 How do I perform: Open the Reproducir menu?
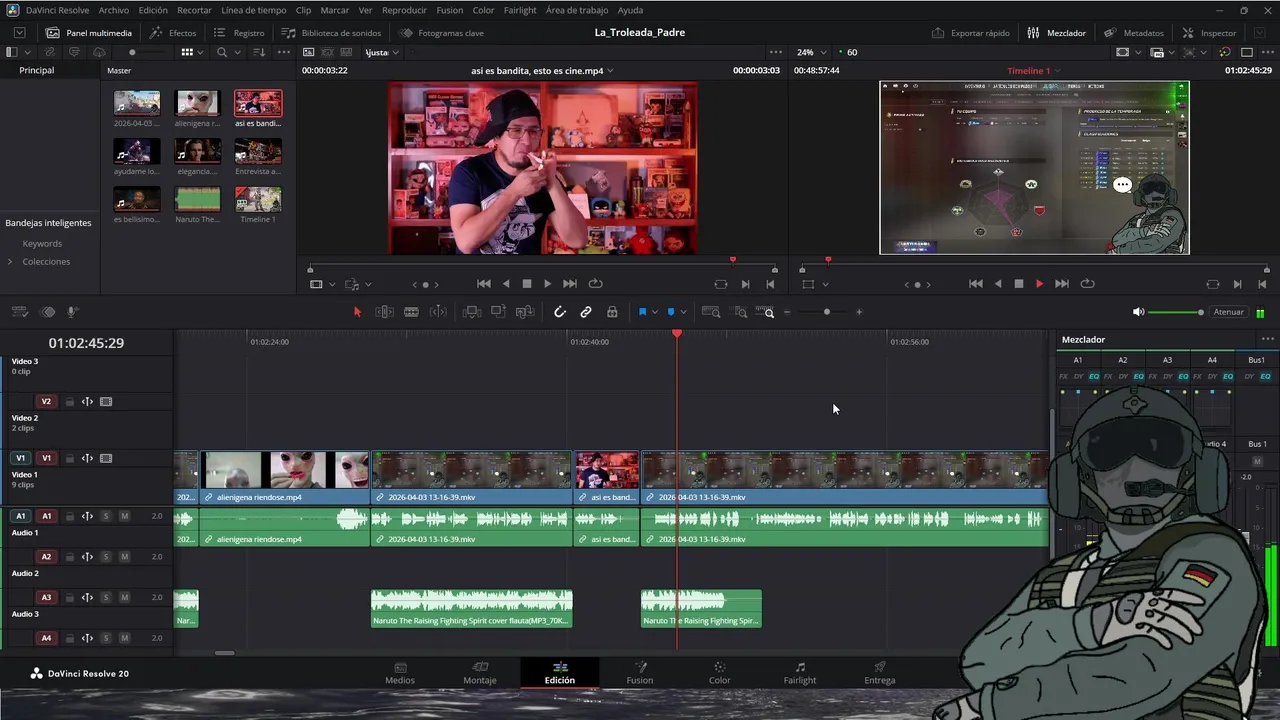click(404, 10)
